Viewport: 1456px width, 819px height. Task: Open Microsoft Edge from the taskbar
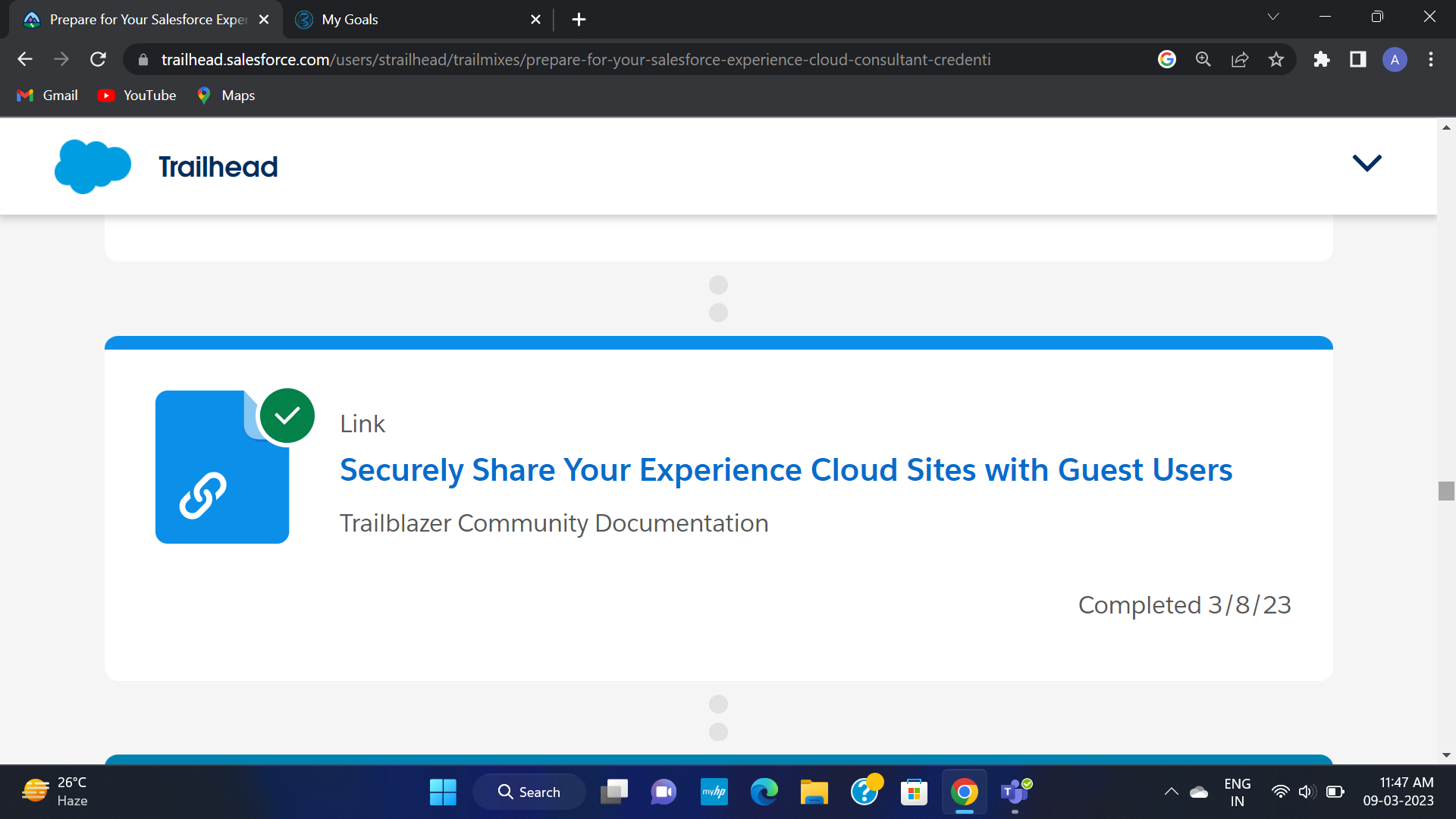(764, 792)
